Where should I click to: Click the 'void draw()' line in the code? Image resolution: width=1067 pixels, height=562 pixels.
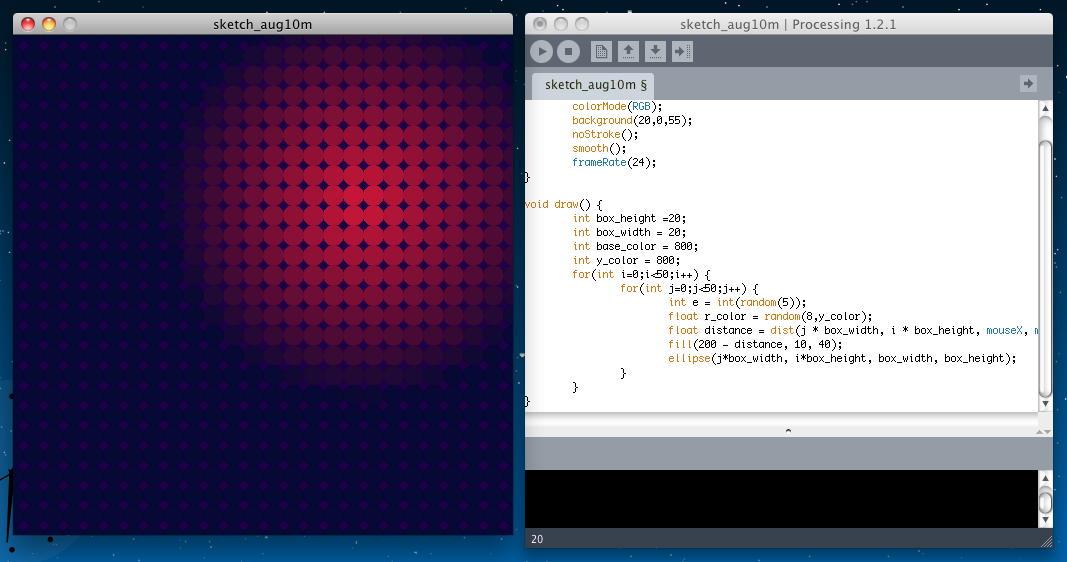coord(563,204)
